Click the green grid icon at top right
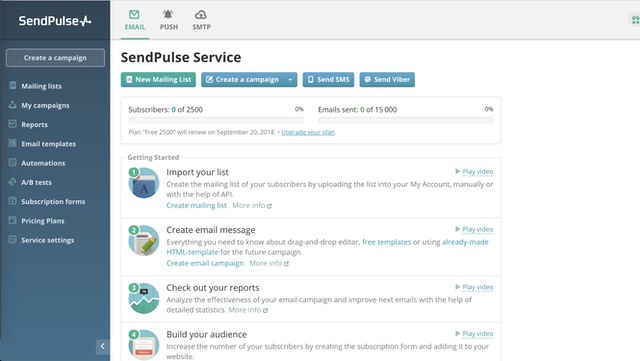Screen dimensions: 640x361 tap(635, 20)
